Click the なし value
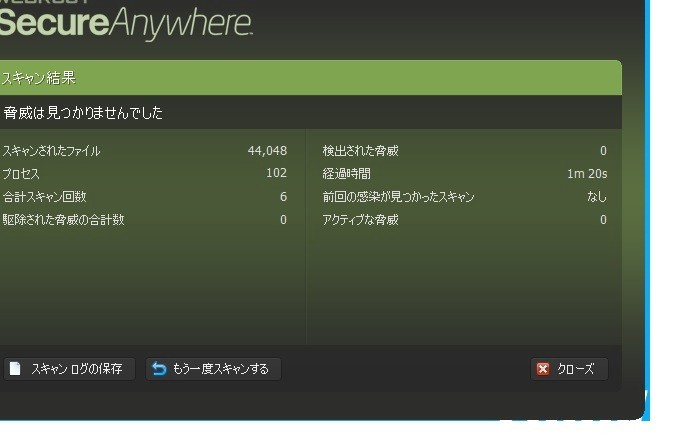 click(597, 196)
